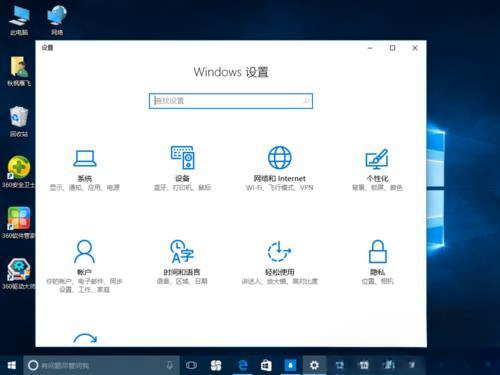The image size is (500, 375).
Task: Open the 系统 (System) settings category
Action: coord(85,169)
